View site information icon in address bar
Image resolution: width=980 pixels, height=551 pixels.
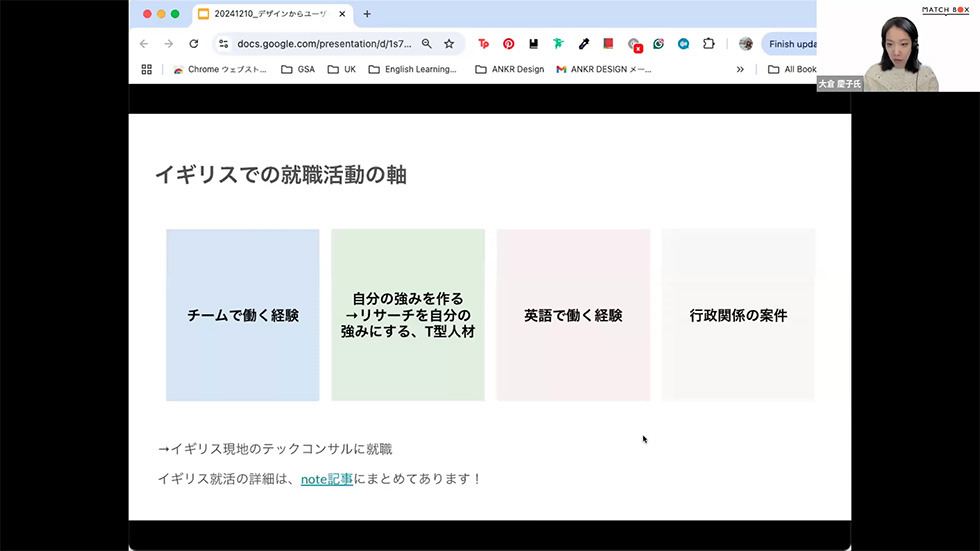tap(223, 44)
